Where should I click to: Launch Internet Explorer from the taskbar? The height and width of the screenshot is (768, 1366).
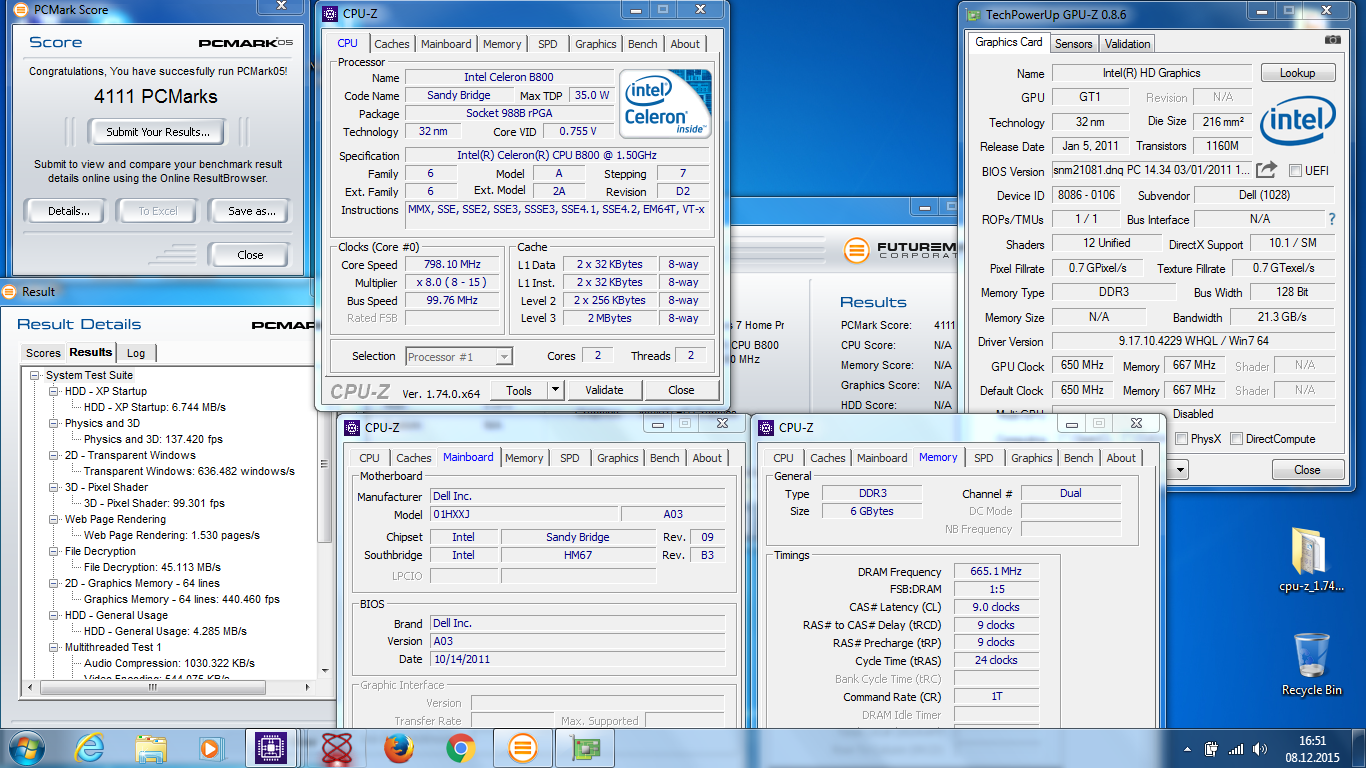[x=91, y=748]
